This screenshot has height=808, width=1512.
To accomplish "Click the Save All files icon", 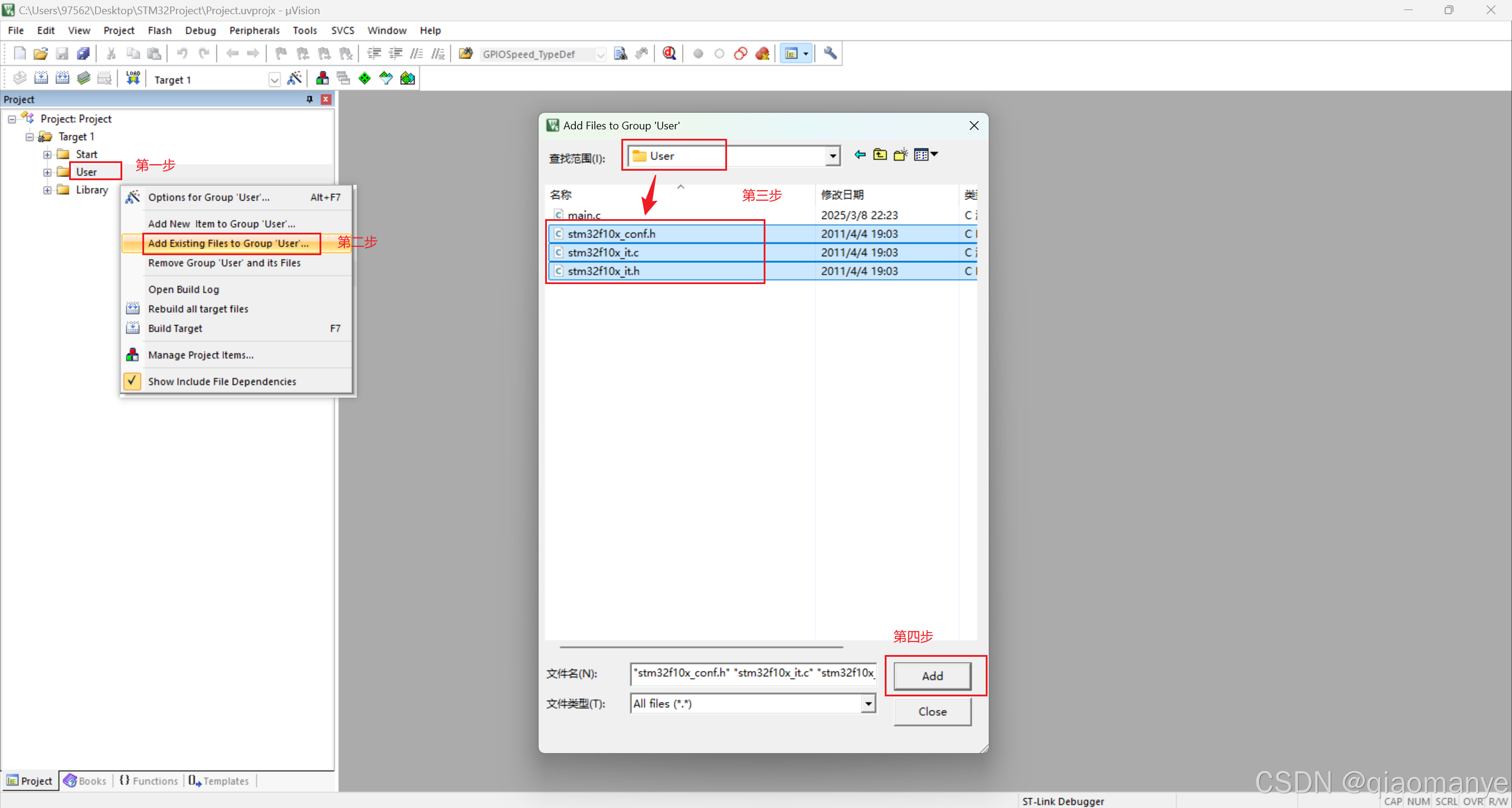I will [x=83, y=54].
